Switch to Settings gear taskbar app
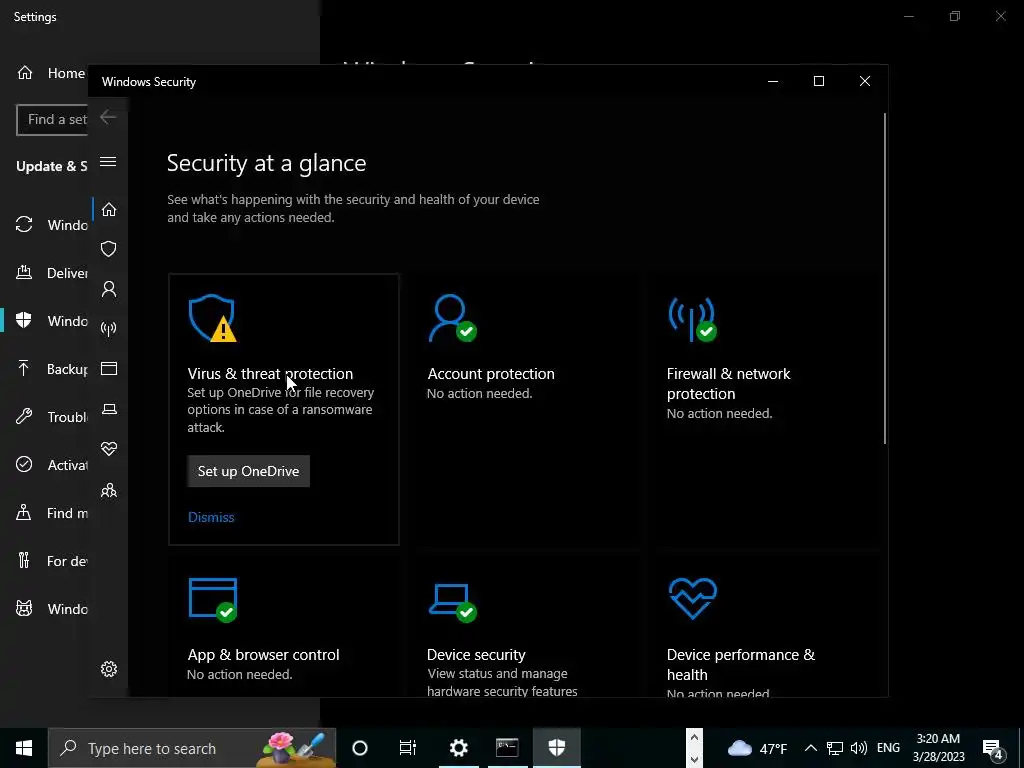Screen dimensions: 1024x768 458,748
